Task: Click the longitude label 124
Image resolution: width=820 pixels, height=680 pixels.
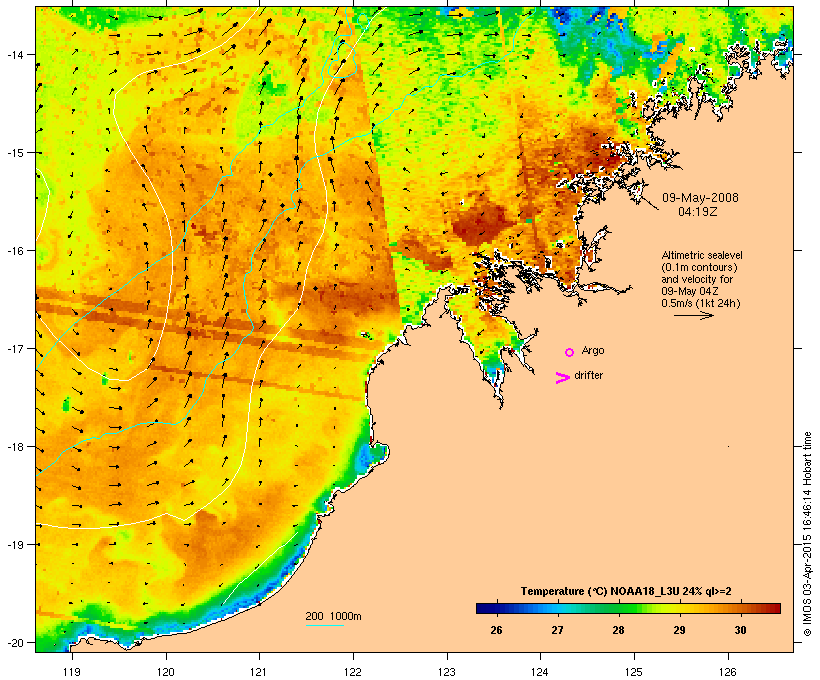Action: click(x=540, y=672)
